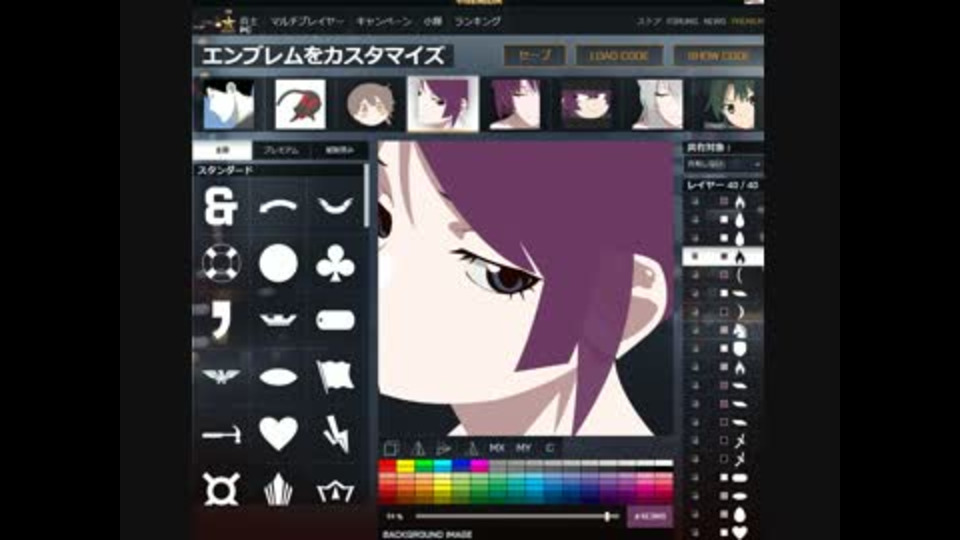Choose the winged badge shape
The height and width of the screenshot is (540, 960).
221,376
